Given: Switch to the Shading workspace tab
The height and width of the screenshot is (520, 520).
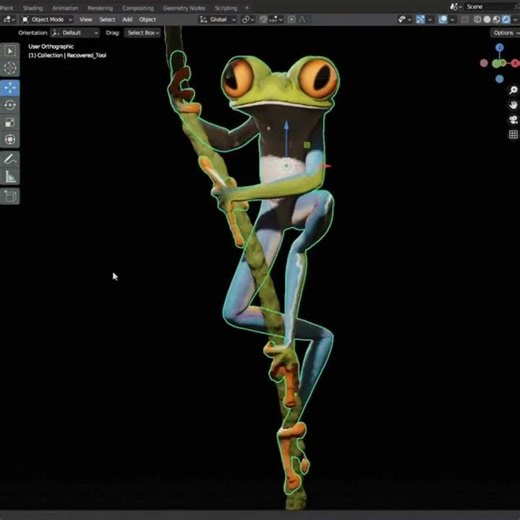Looking at the screenshot, I should tap(33, 8).
